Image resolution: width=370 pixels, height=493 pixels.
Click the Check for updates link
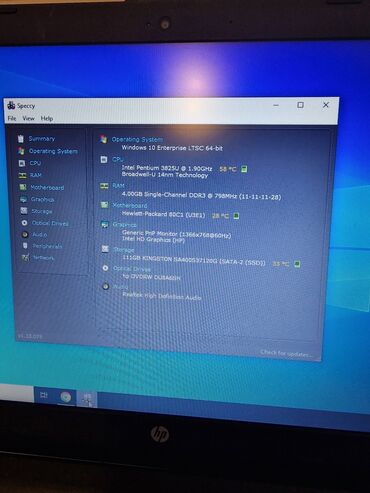(x=286, y=353)
